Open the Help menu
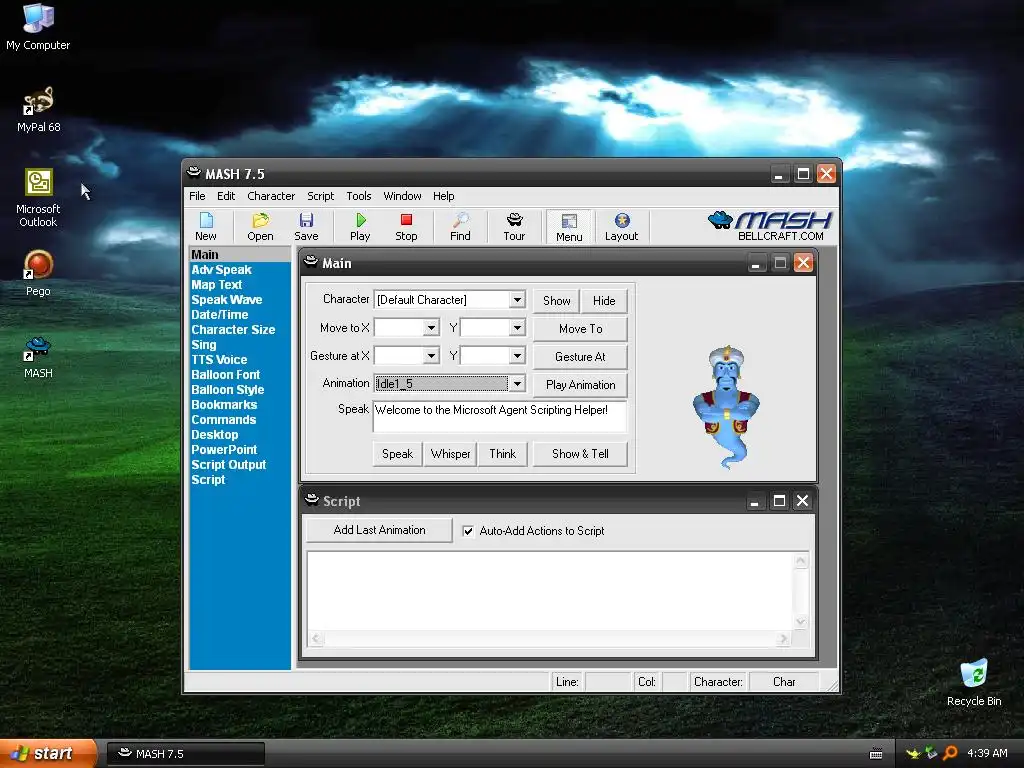This screenshot has height=768, width=1024. (x=443, y=196)
